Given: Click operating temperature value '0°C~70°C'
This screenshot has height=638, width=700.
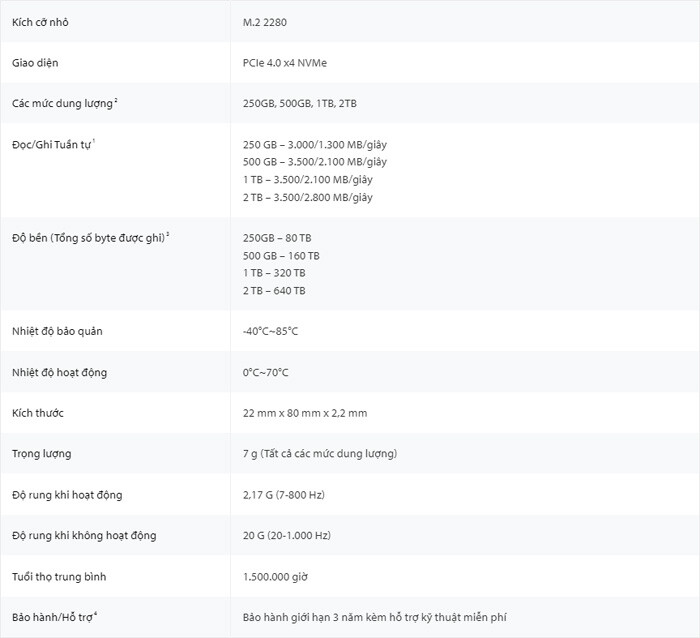Looking at the screenshot, I should point(266,372).
